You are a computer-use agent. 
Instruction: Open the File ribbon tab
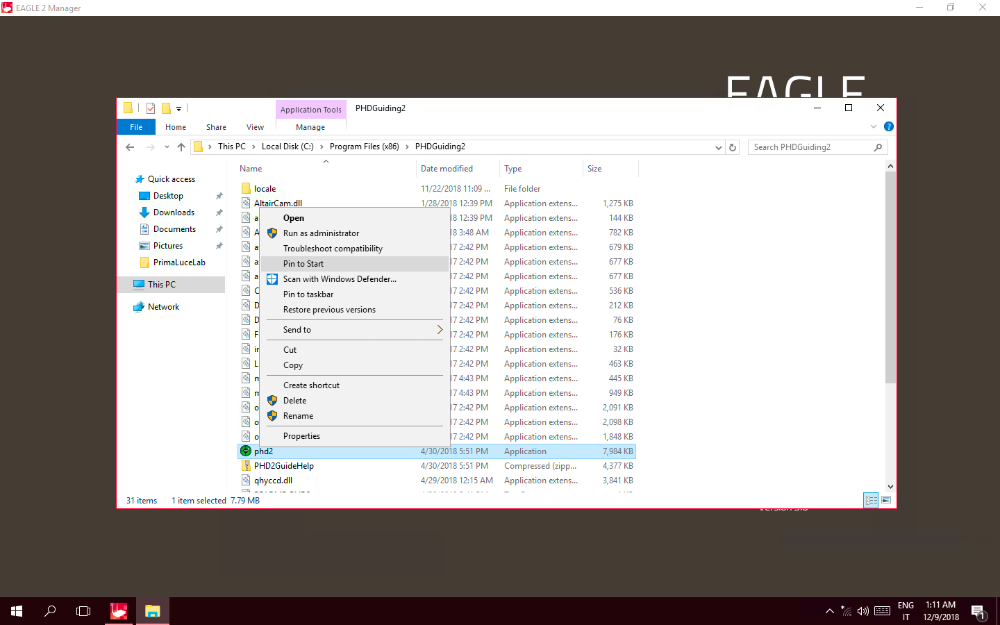point(136,127)
